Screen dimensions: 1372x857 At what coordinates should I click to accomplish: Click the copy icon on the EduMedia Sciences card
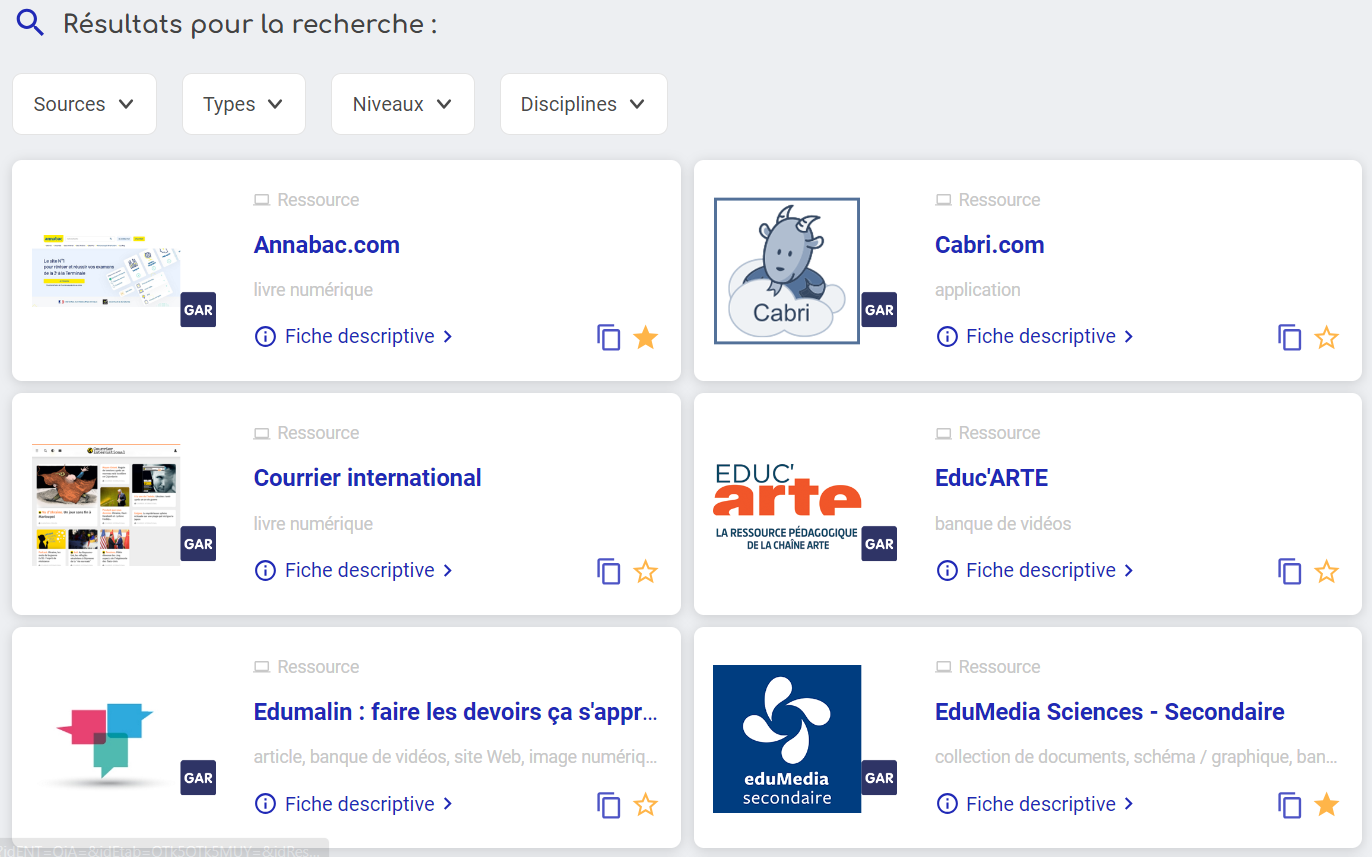[1290, 804]
